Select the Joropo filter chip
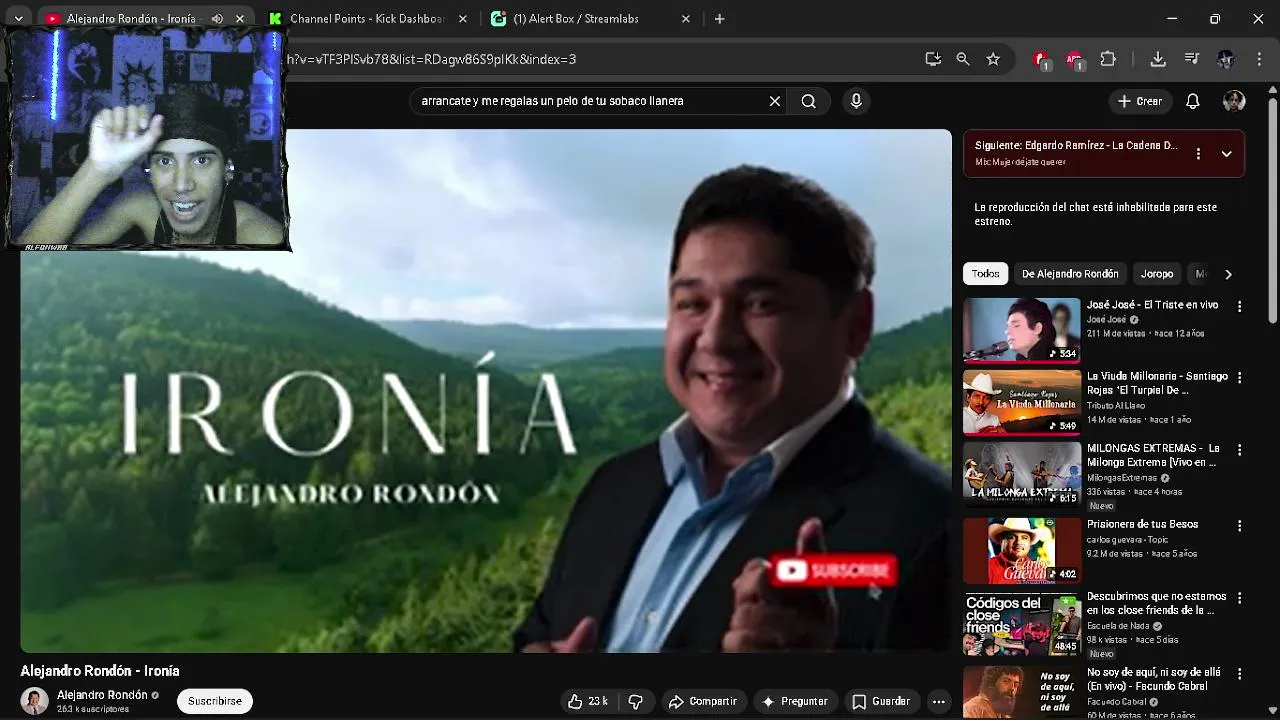The height and width of the screenshot is (720, 1280). [1157, 274]
